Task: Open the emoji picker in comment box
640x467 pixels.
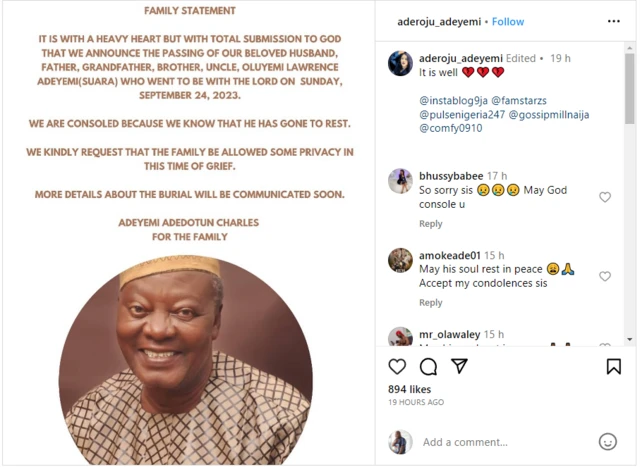Action: (607, 441)
